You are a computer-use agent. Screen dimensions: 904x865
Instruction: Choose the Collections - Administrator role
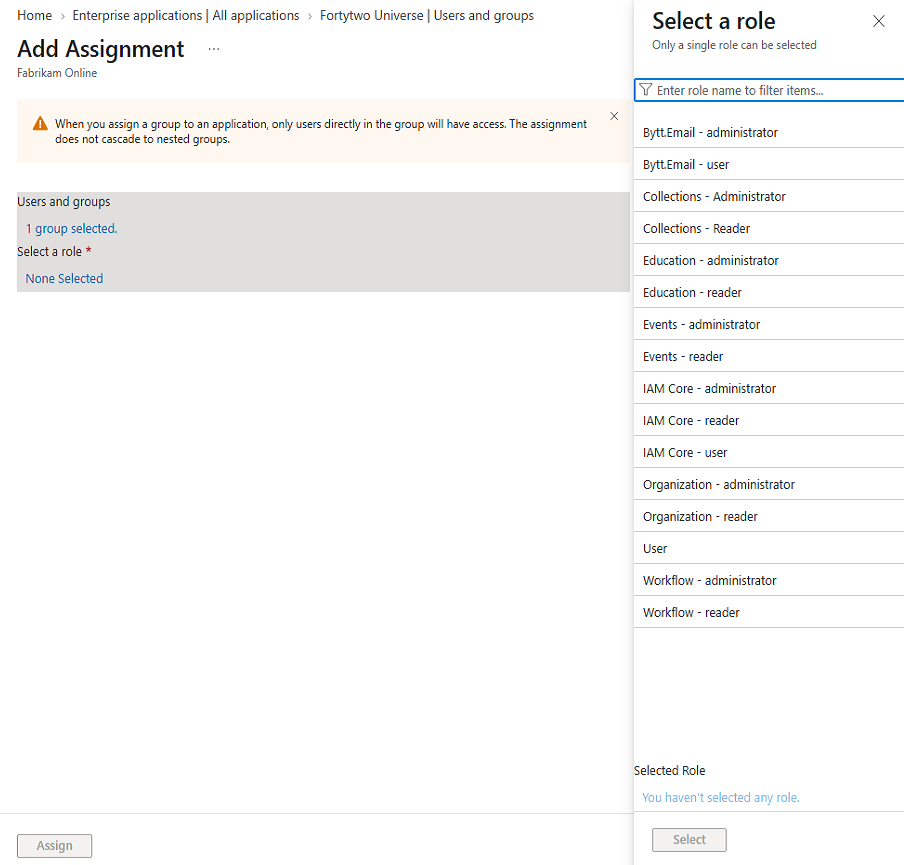[x=769, y=196]
